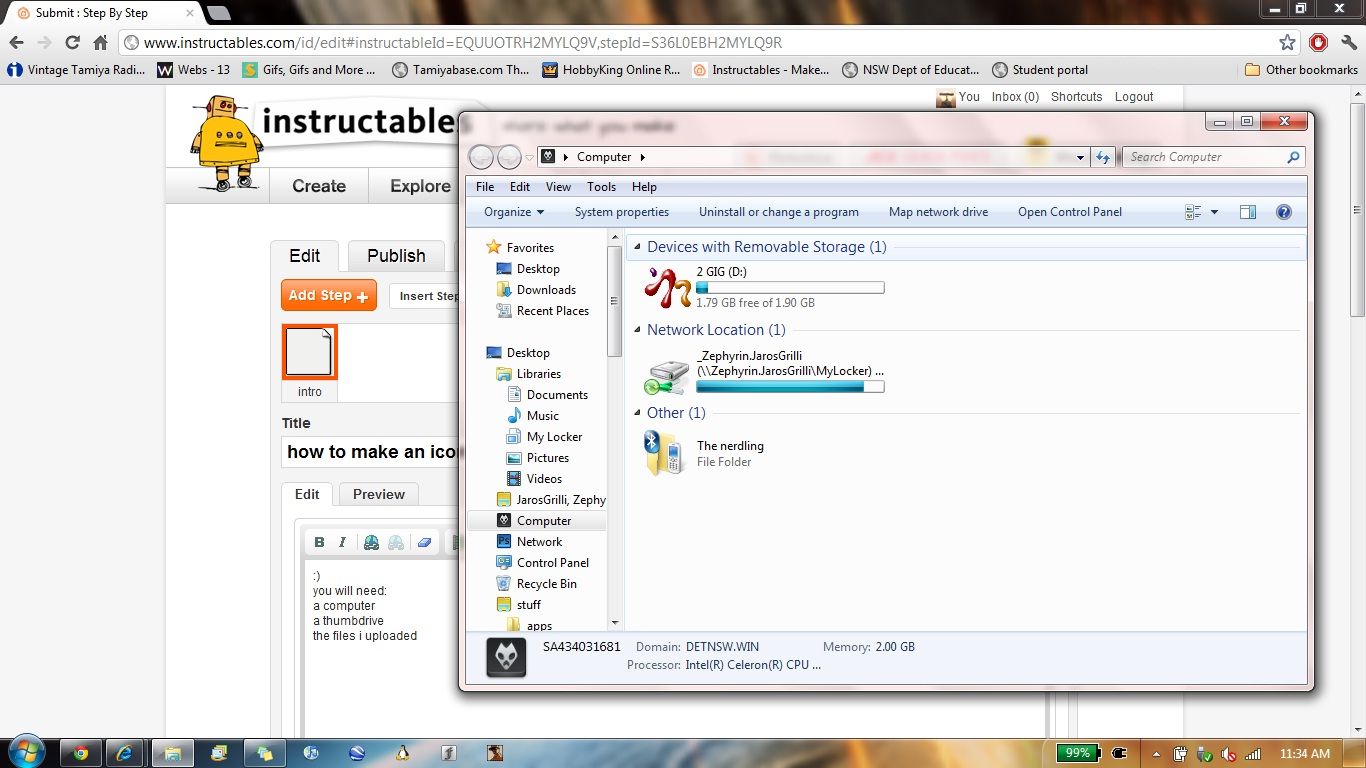This screenshot has height=768, width=1366.
Task: Open Internet Explorer from the taskbar
Action: point(125,753)
